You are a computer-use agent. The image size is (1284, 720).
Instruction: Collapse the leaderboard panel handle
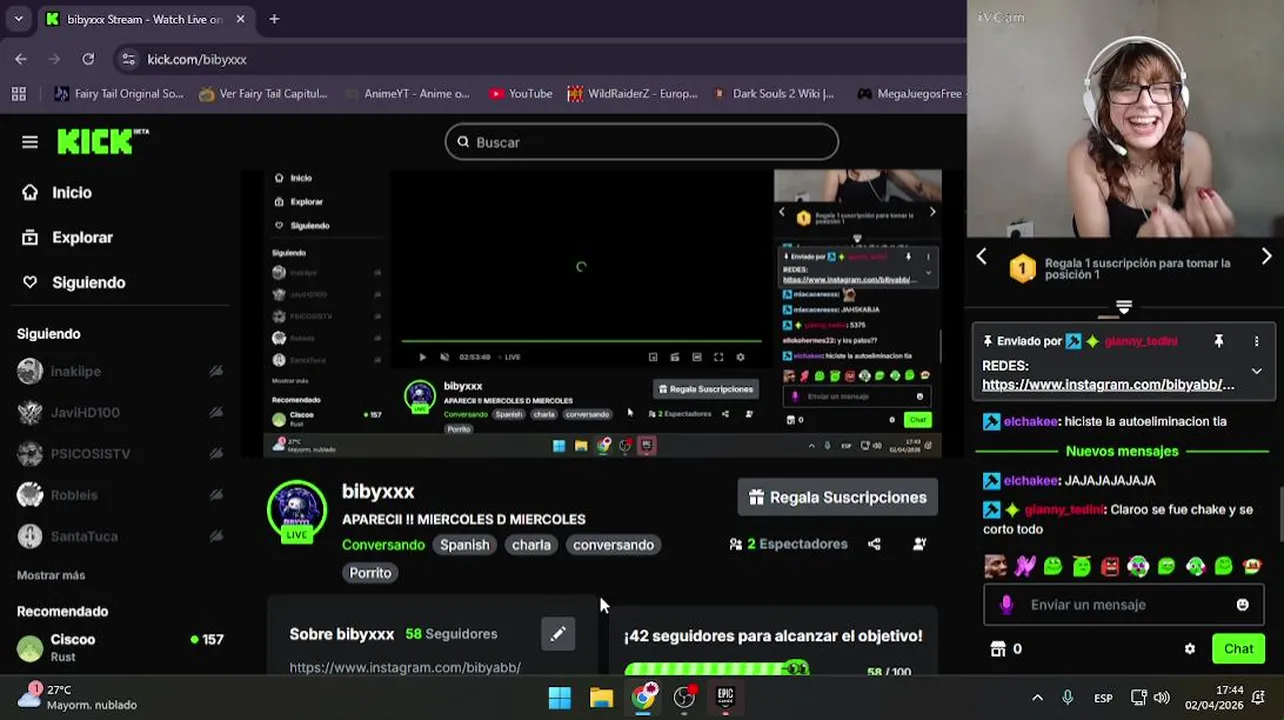point(1123,308)
